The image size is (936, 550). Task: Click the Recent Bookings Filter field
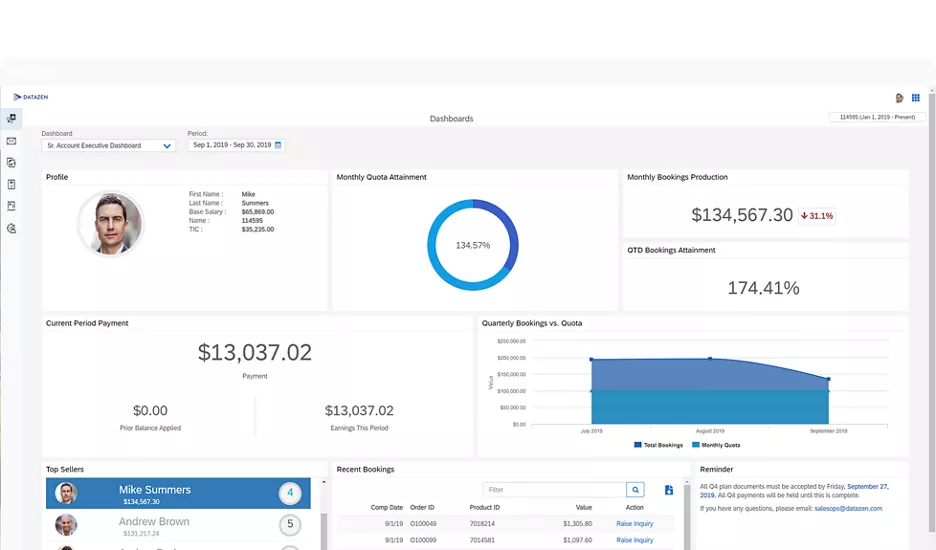tap(555, 490)
